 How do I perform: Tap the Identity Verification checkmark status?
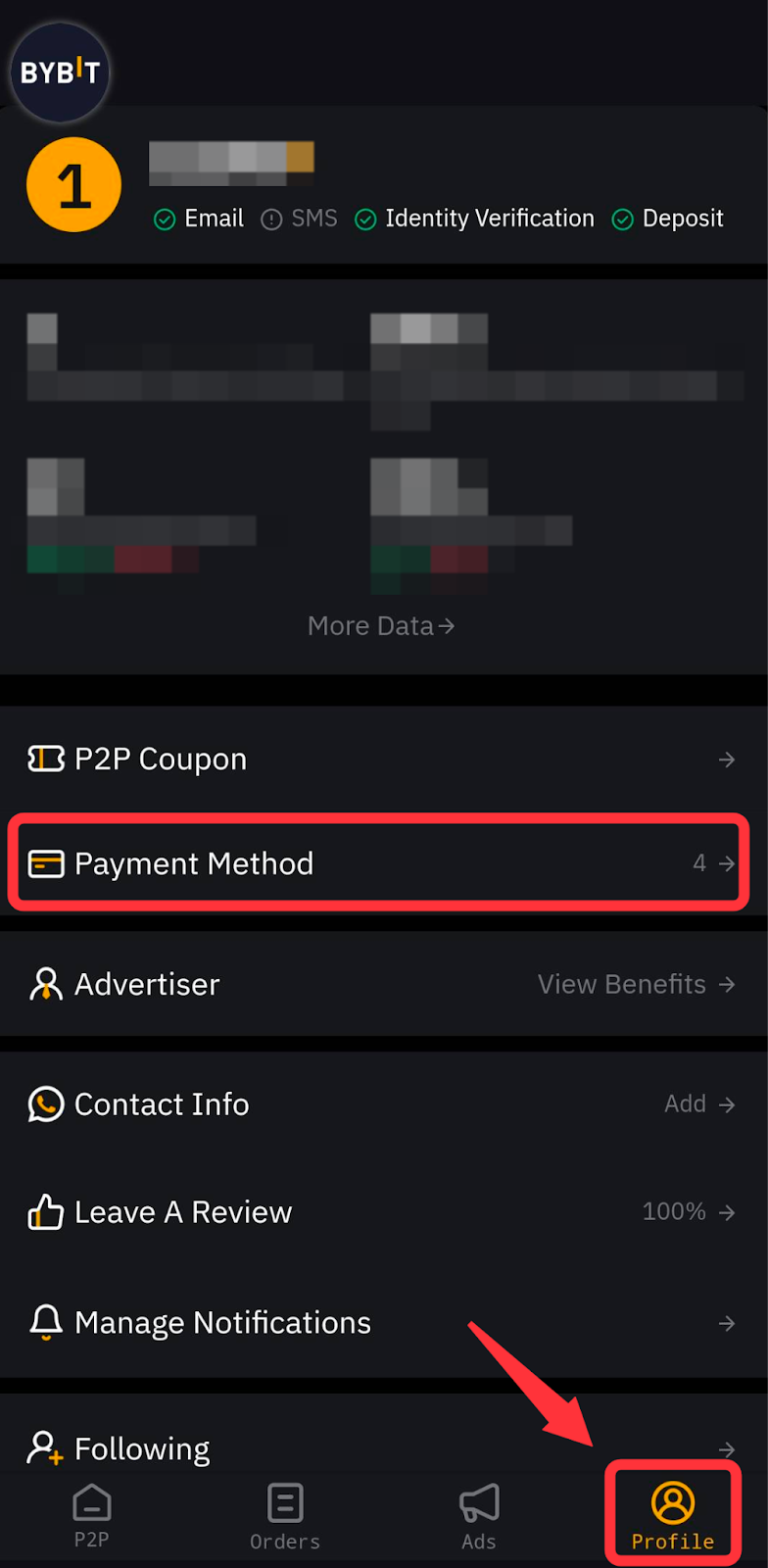tap(365, 220)
